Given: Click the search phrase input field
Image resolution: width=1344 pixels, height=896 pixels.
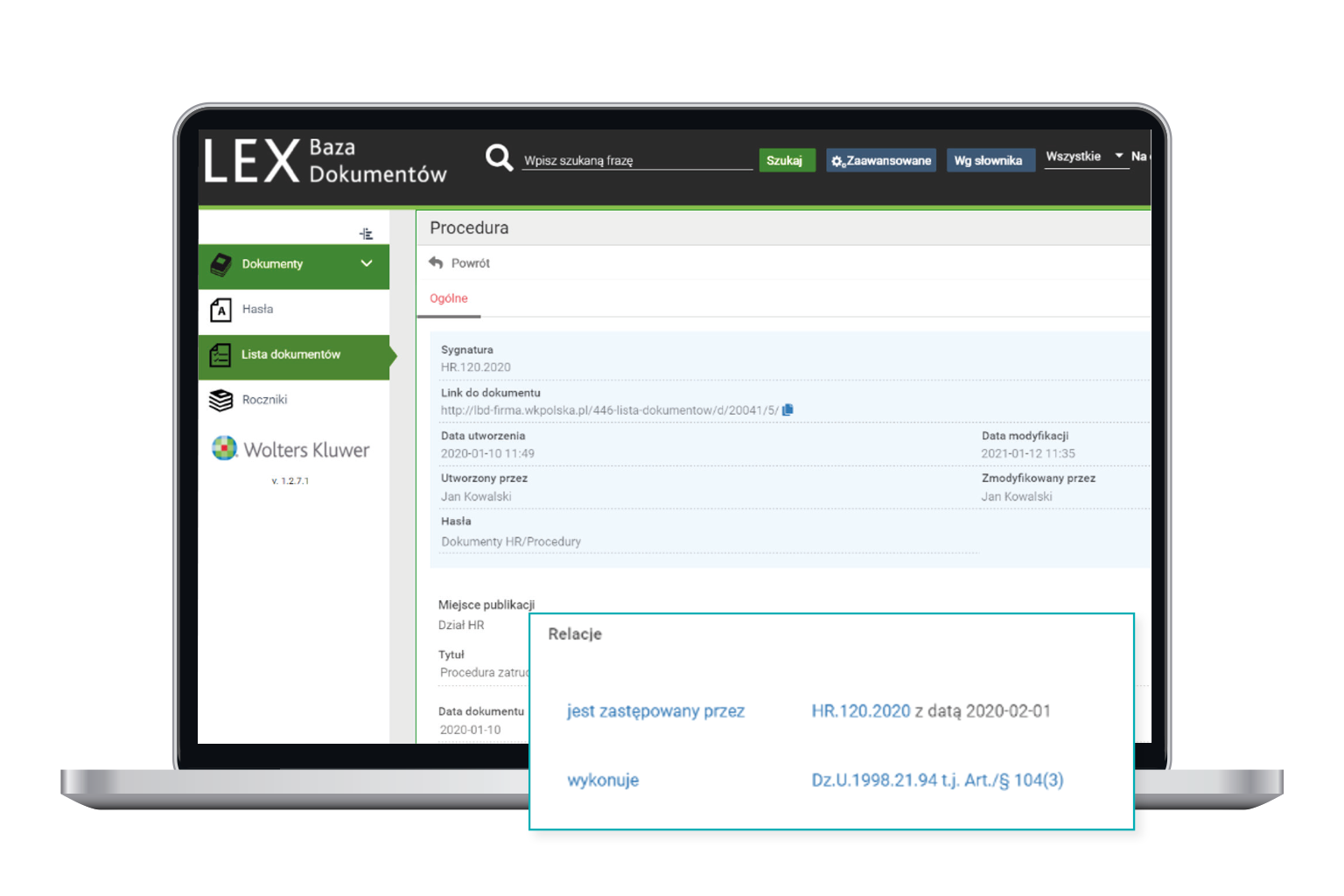Looking at the screenshot, I should (637, 160).
